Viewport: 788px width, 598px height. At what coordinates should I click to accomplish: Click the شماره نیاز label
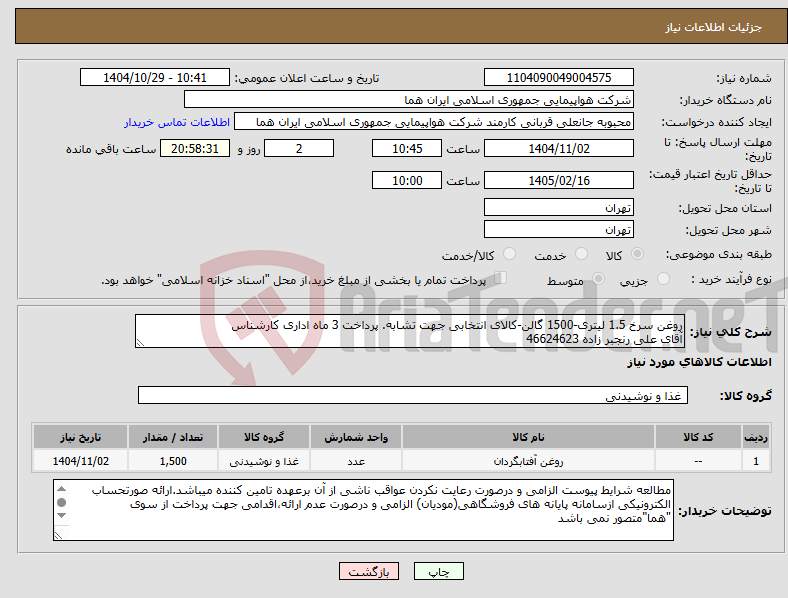coord(744,78)
